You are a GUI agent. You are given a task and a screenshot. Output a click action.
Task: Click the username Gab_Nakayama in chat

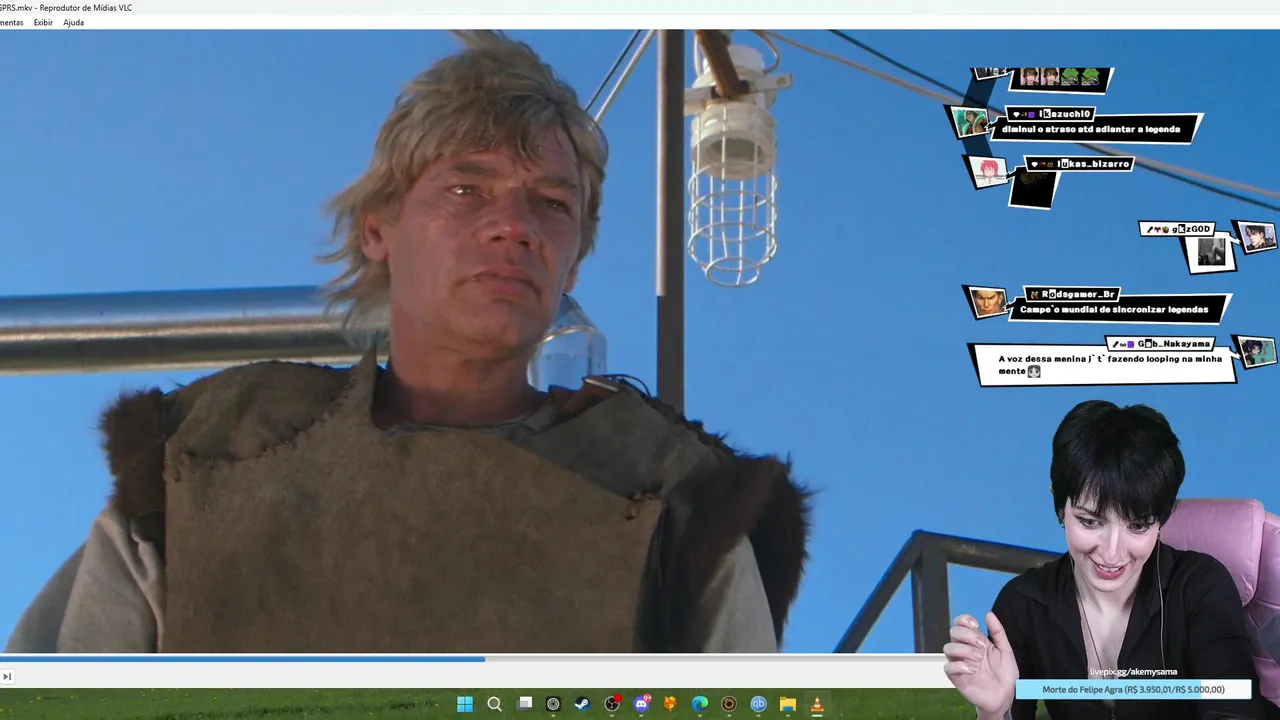click(1174, 343)
